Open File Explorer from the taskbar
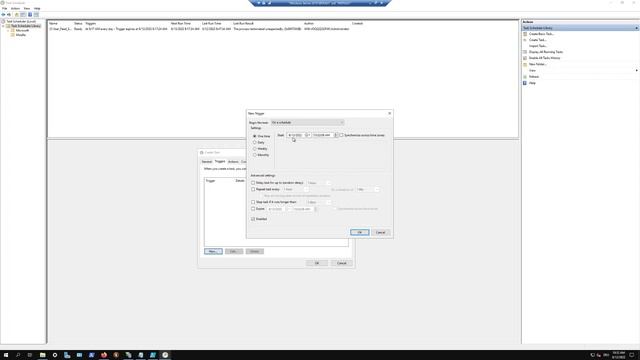This screenshot has width=640, height=360. [42, 355]
